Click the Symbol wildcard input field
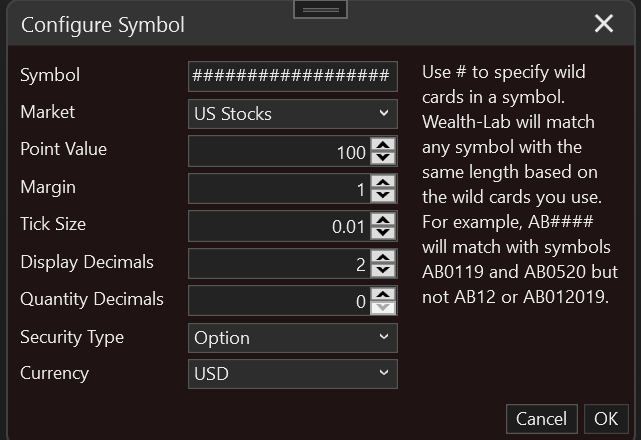This screenshot has width=641, height=440. pyautogui.click(x=293, y=76)
